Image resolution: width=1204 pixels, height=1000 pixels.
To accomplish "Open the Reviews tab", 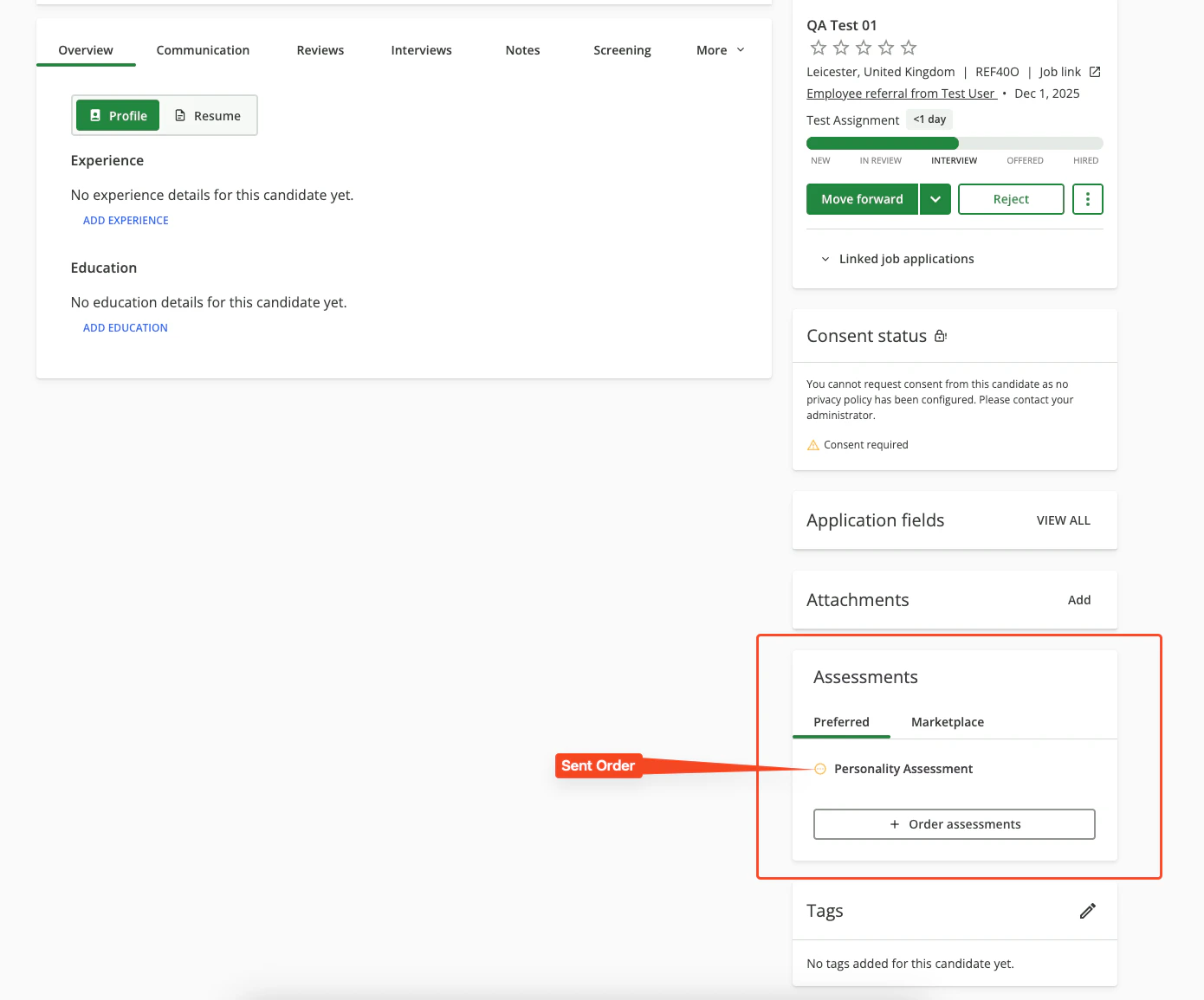I will (x=320, y=50).
